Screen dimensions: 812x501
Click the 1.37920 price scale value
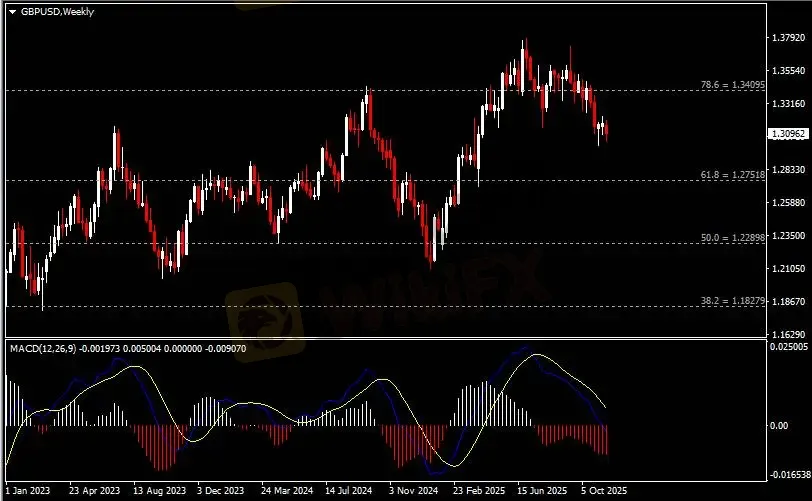click(x=789, y=38)
